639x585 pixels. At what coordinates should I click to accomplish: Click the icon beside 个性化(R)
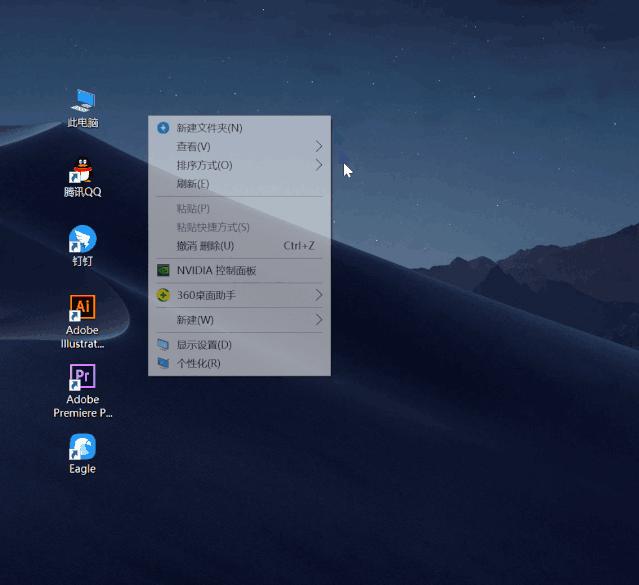[x=163, y=363]
